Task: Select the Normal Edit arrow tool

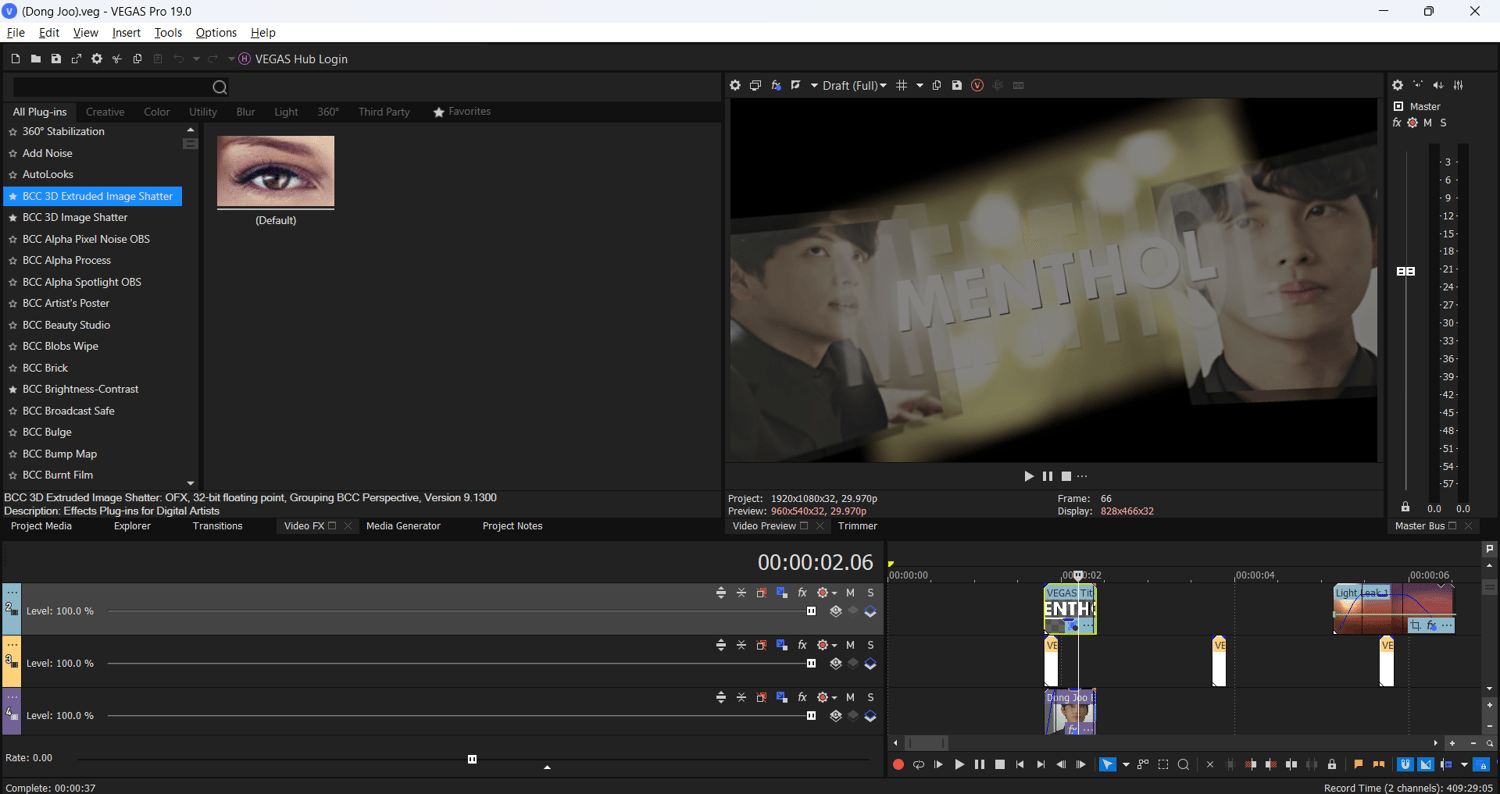Action: pos(1108,765)
